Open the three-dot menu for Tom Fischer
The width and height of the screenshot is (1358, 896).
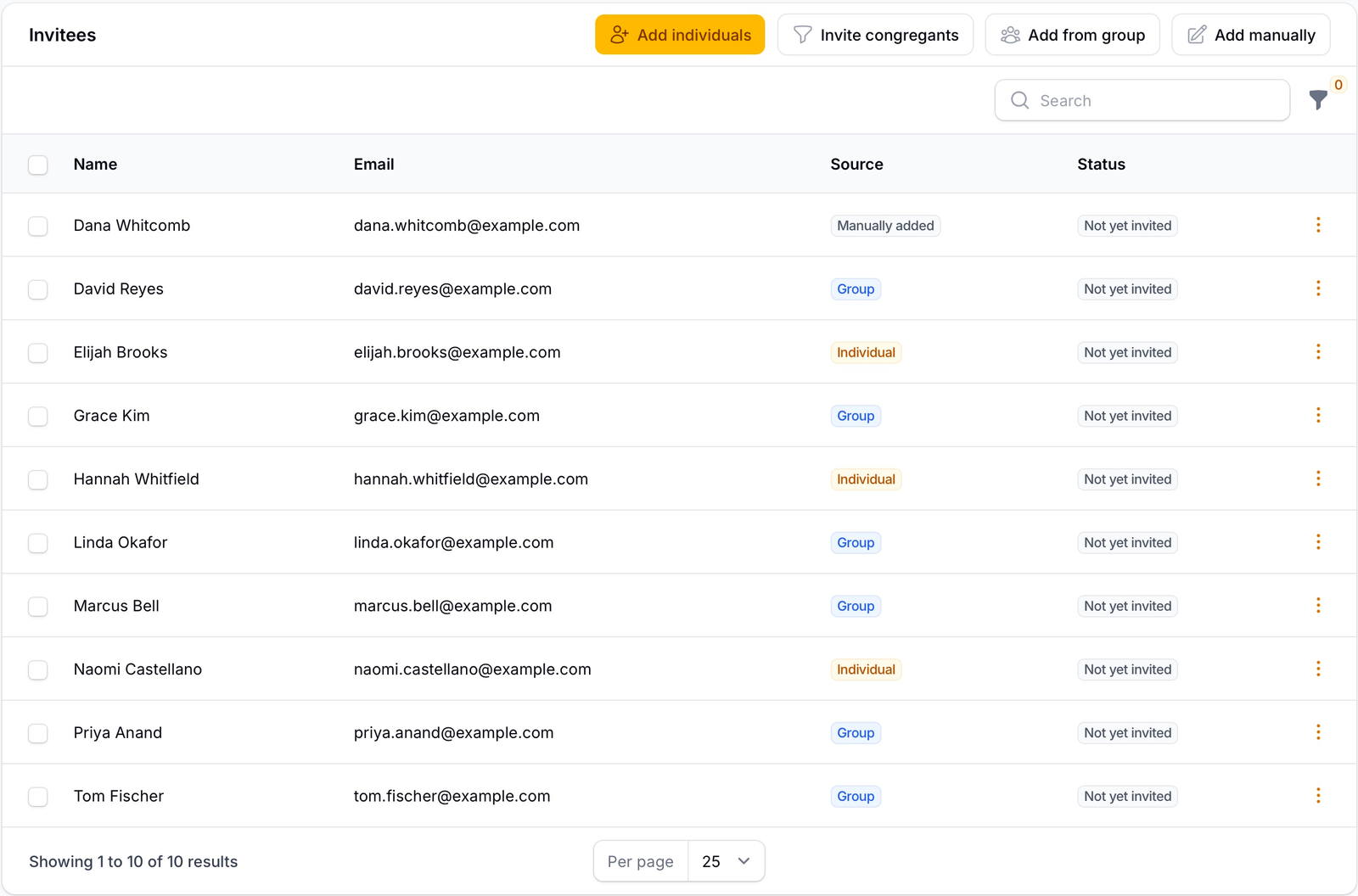pyautogui.click(x=1318, y=796)
